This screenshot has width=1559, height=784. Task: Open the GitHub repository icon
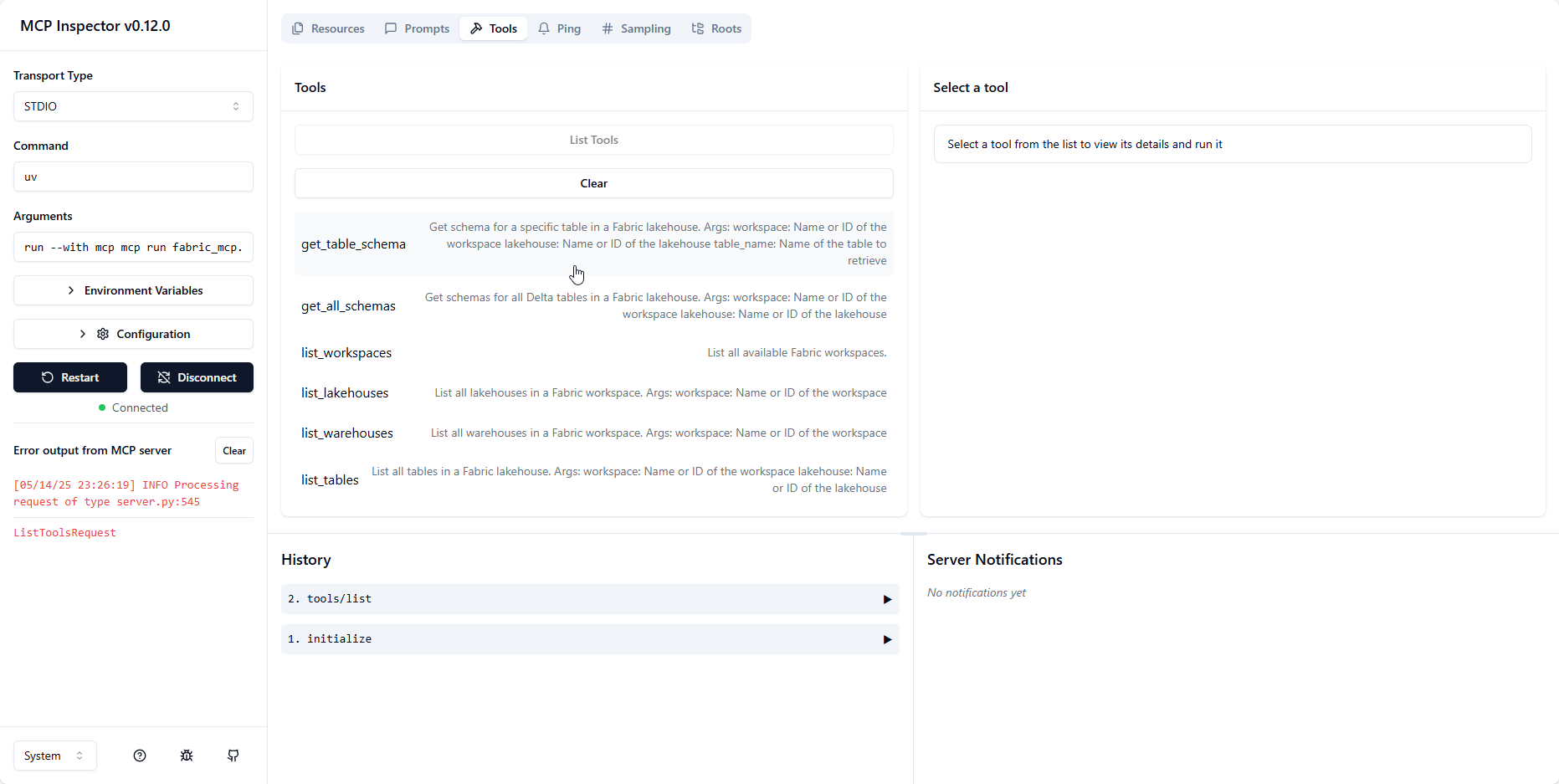[x=233, y=756]
